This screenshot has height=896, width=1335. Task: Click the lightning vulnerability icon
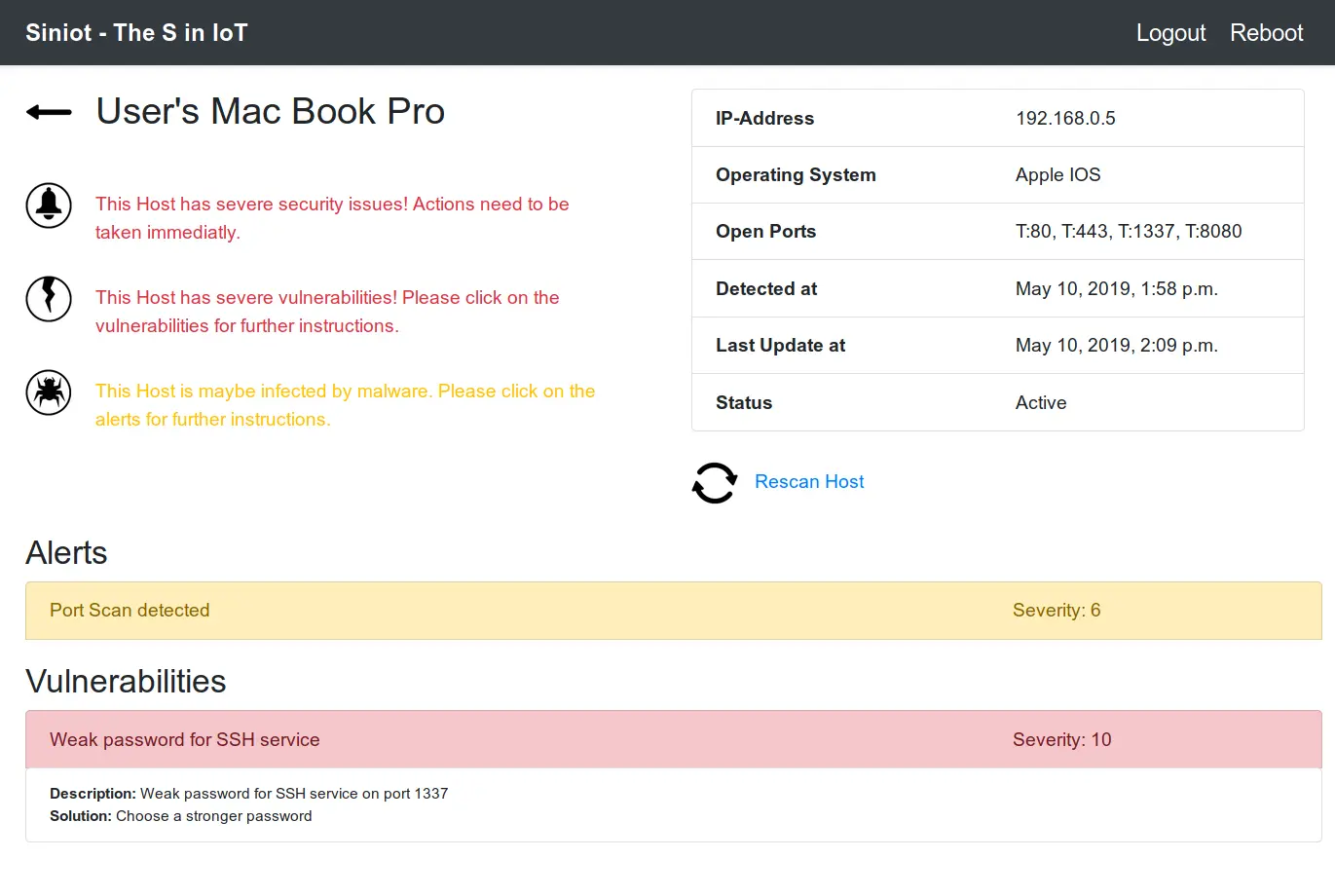coord(49,299)
